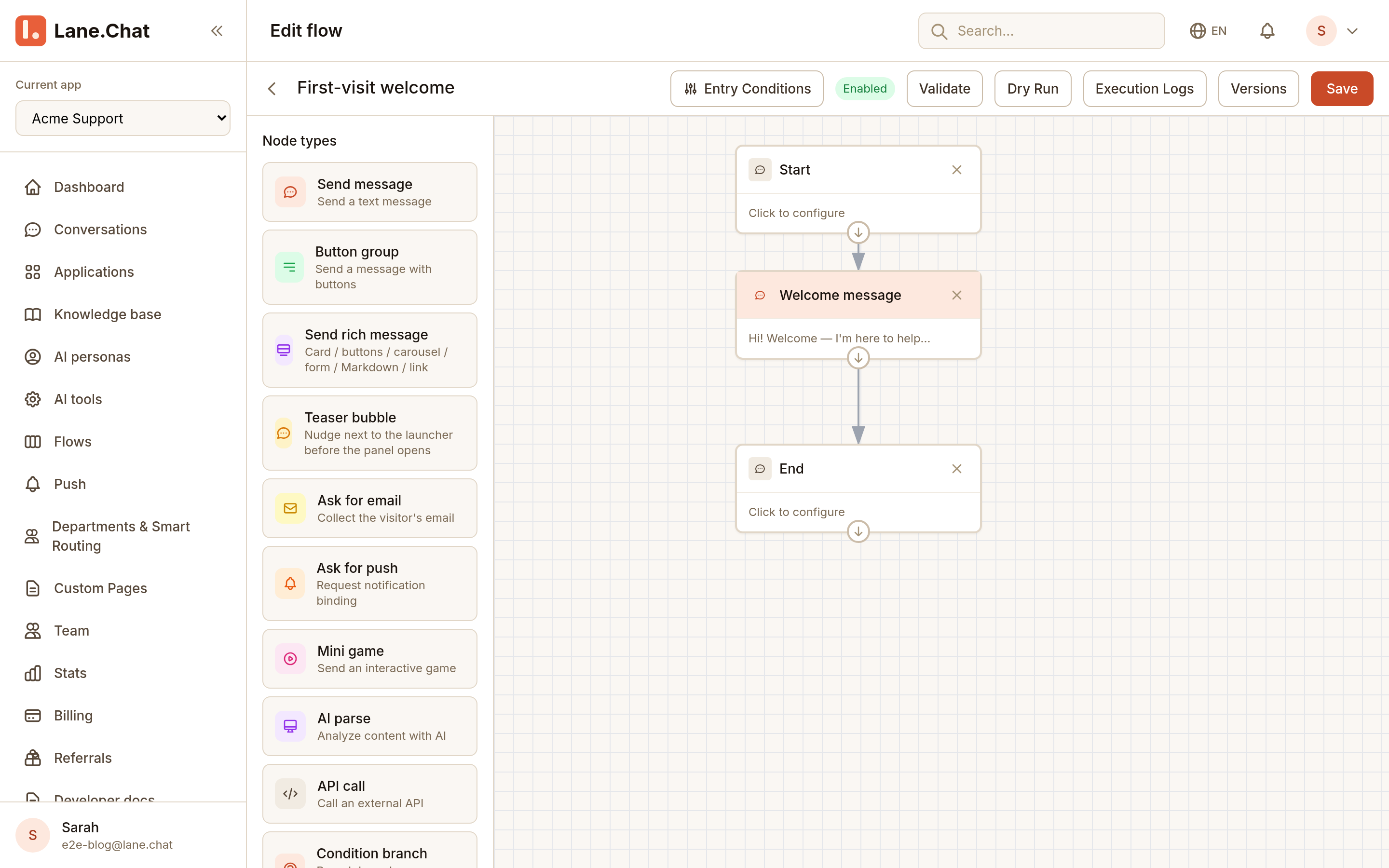Screen dimensions: 1389x868
Task: Click the Mini game play icon
Action: (x=290, y=659)
